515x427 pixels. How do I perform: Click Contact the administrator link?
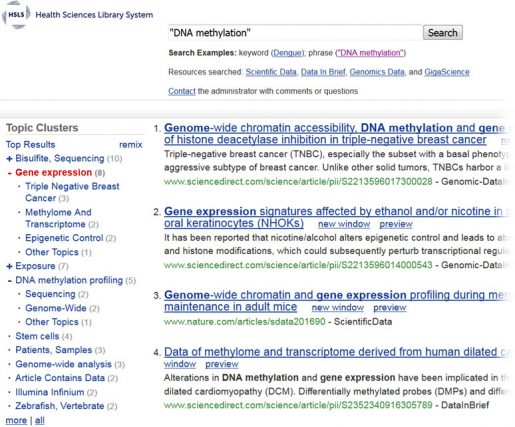click(182, 91)
